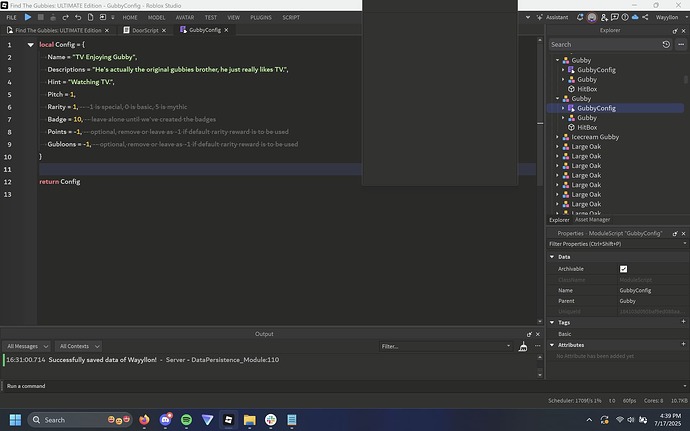690x431 pixels.
Task: Open the FILE menu
Action: point(11,17)
